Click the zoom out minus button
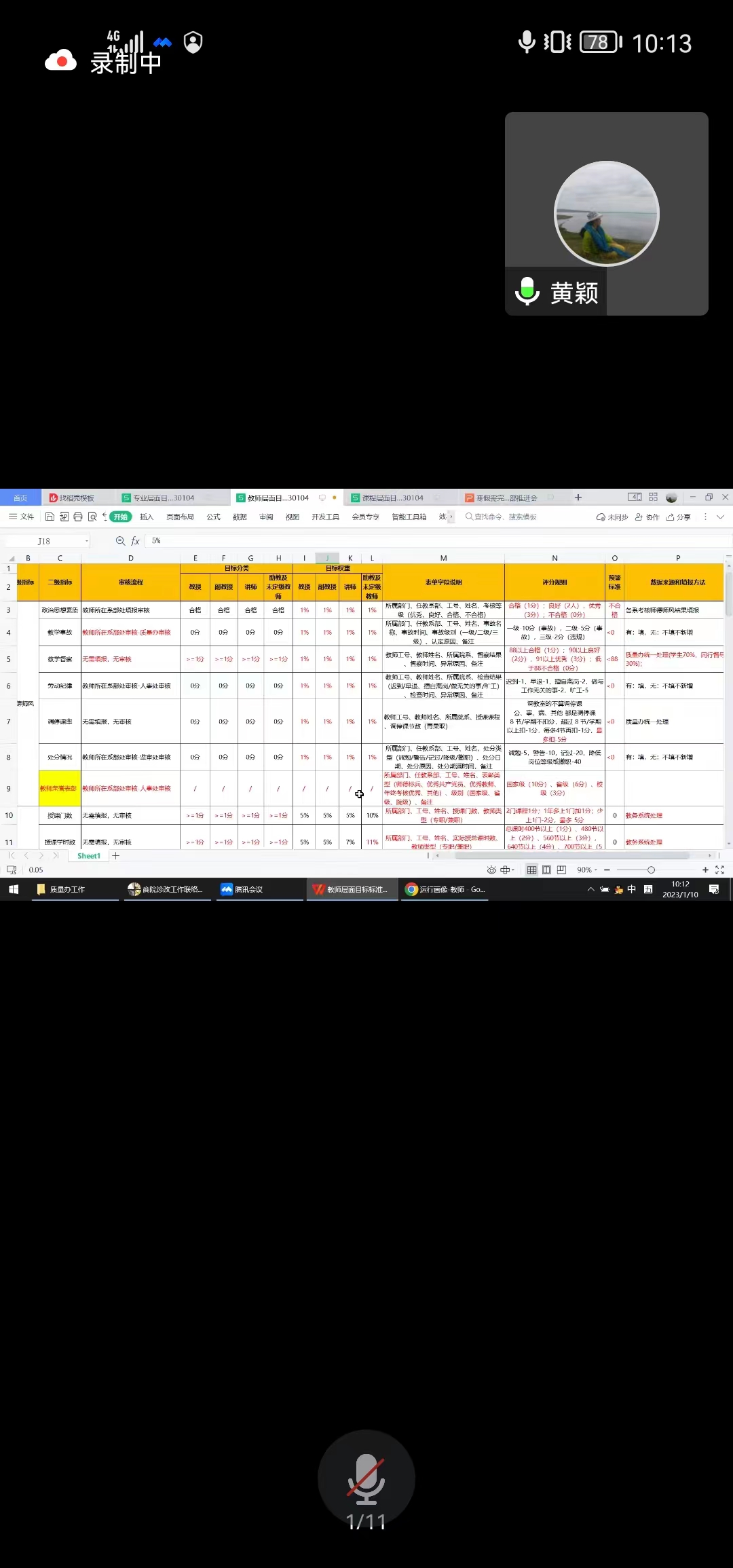The height and width of the screenshot is (1568, 733). tap(607, 870)
